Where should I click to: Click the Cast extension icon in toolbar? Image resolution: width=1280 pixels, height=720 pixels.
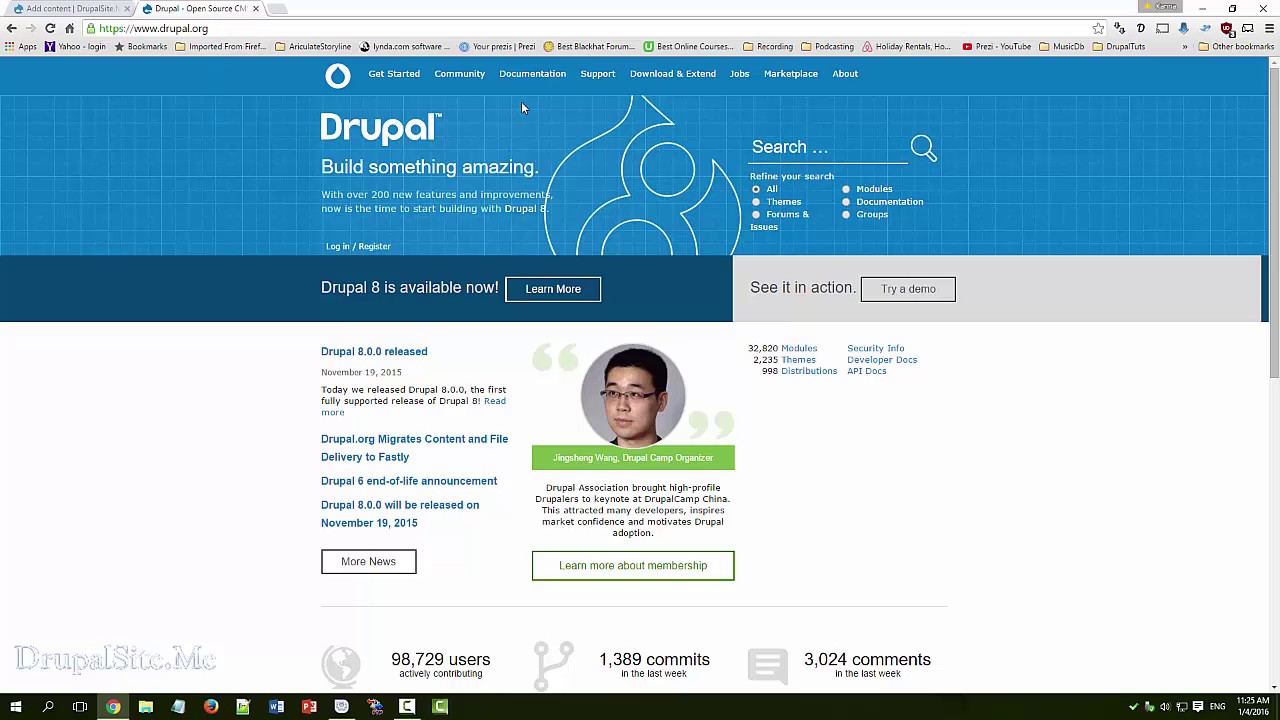(x=1162, y=28)
